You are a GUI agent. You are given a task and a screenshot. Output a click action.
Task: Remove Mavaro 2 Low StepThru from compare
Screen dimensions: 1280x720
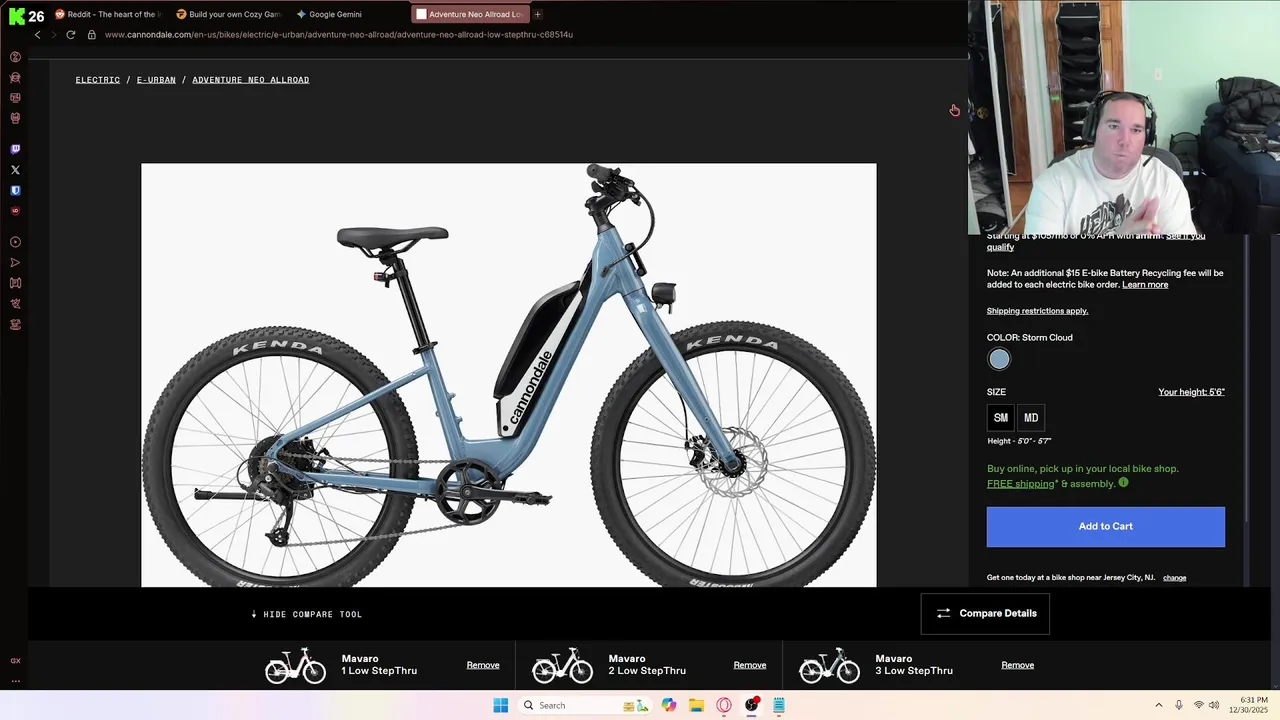pos(750,665)
